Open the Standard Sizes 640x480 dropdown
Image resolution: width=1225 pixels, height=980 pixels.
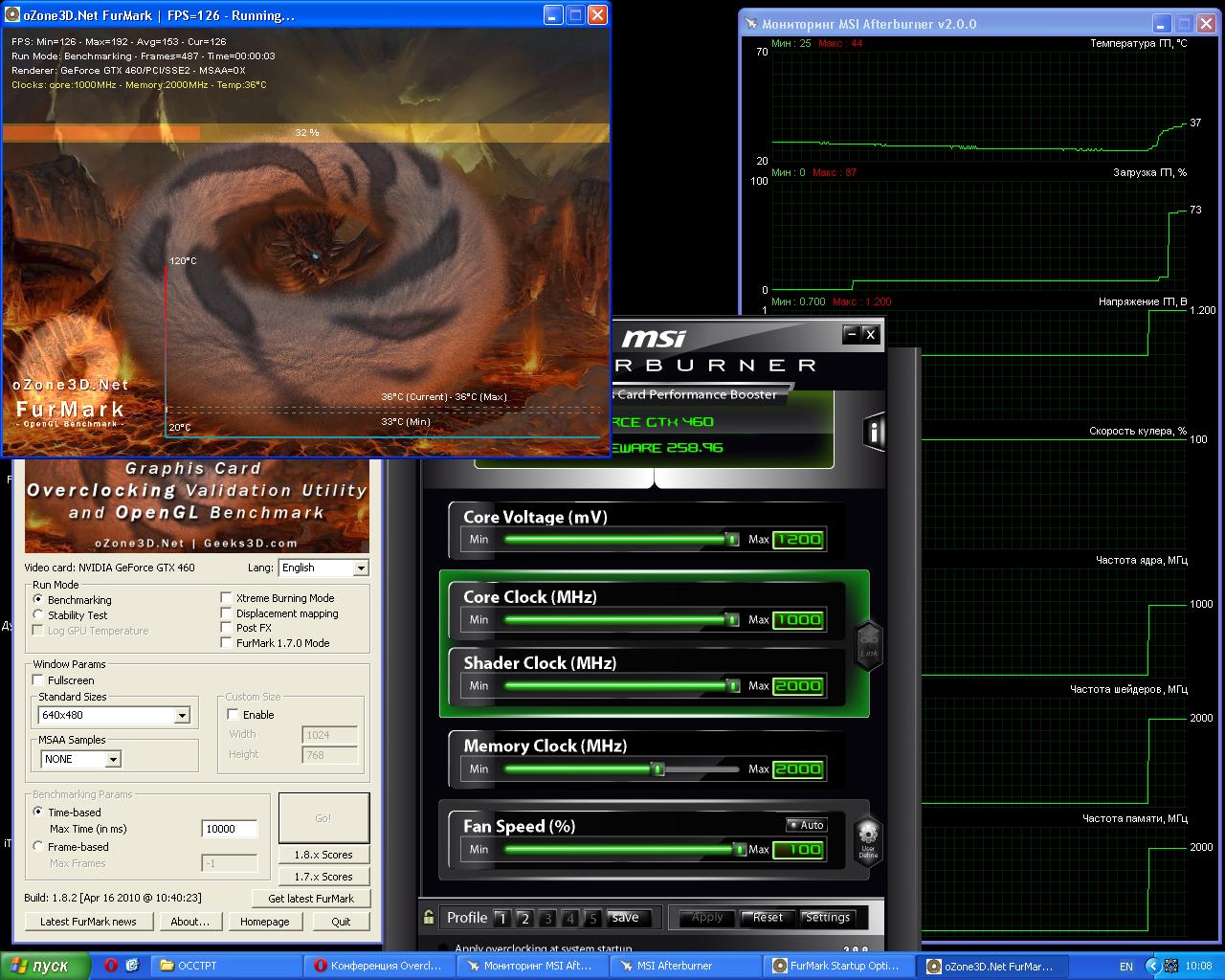pyautogui.click(x=115, y=715)
